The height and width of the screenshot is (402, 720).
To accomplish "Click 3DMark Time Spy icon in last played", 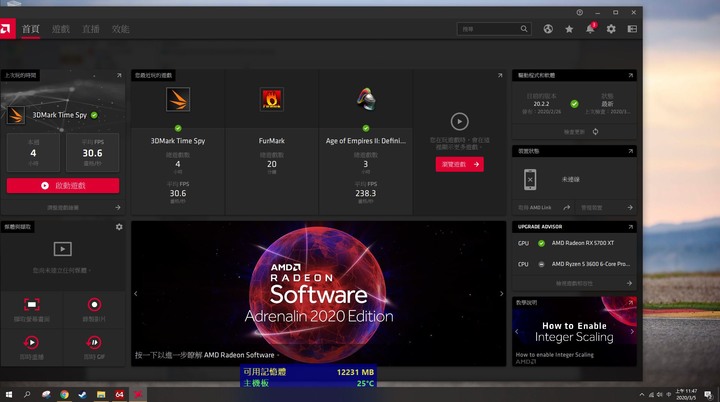I will click(x=16, y=115).
